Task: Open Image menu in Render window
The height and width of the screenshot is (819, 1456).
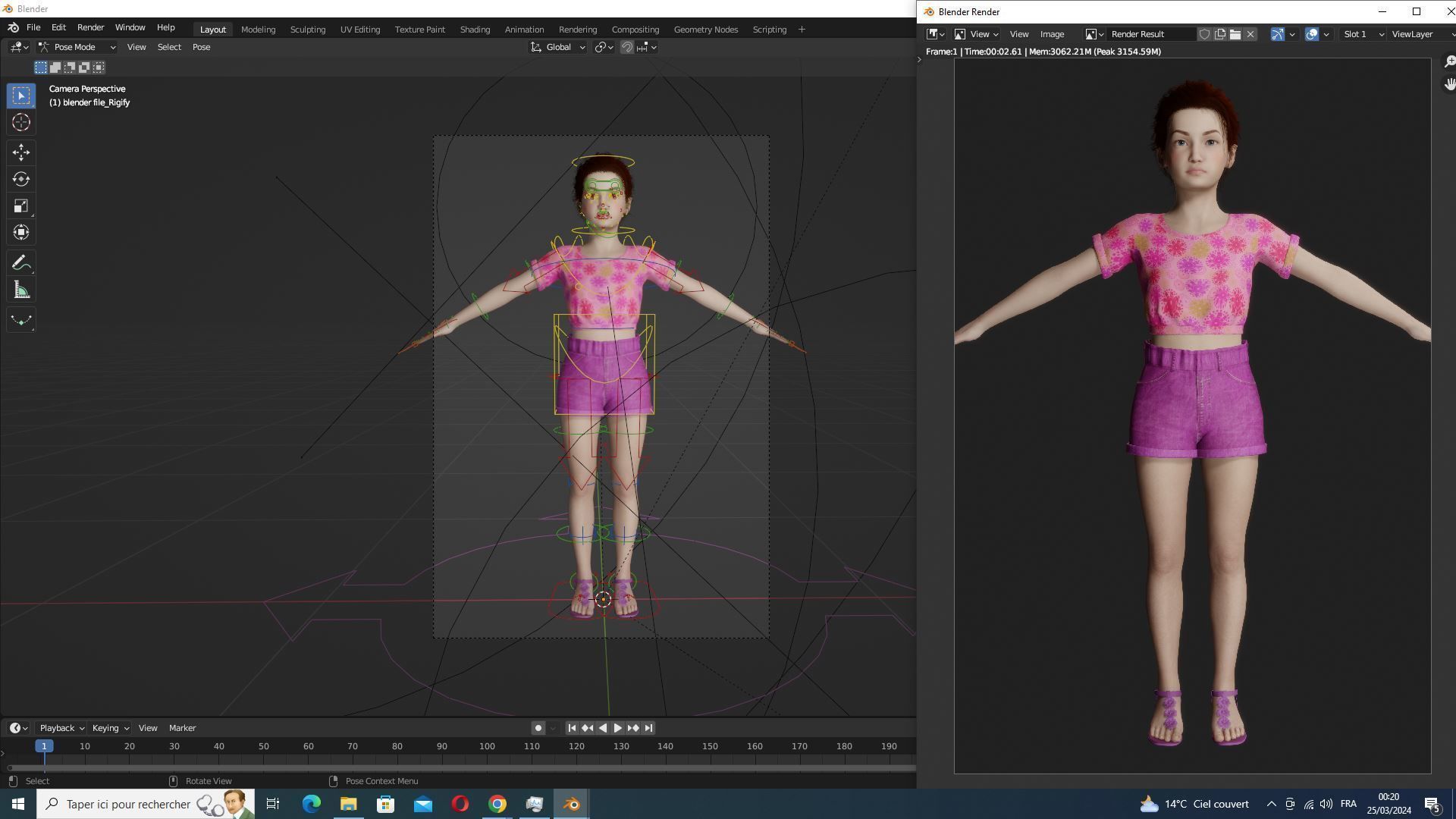Action: pyautogui.click(x=1052, y=34)
